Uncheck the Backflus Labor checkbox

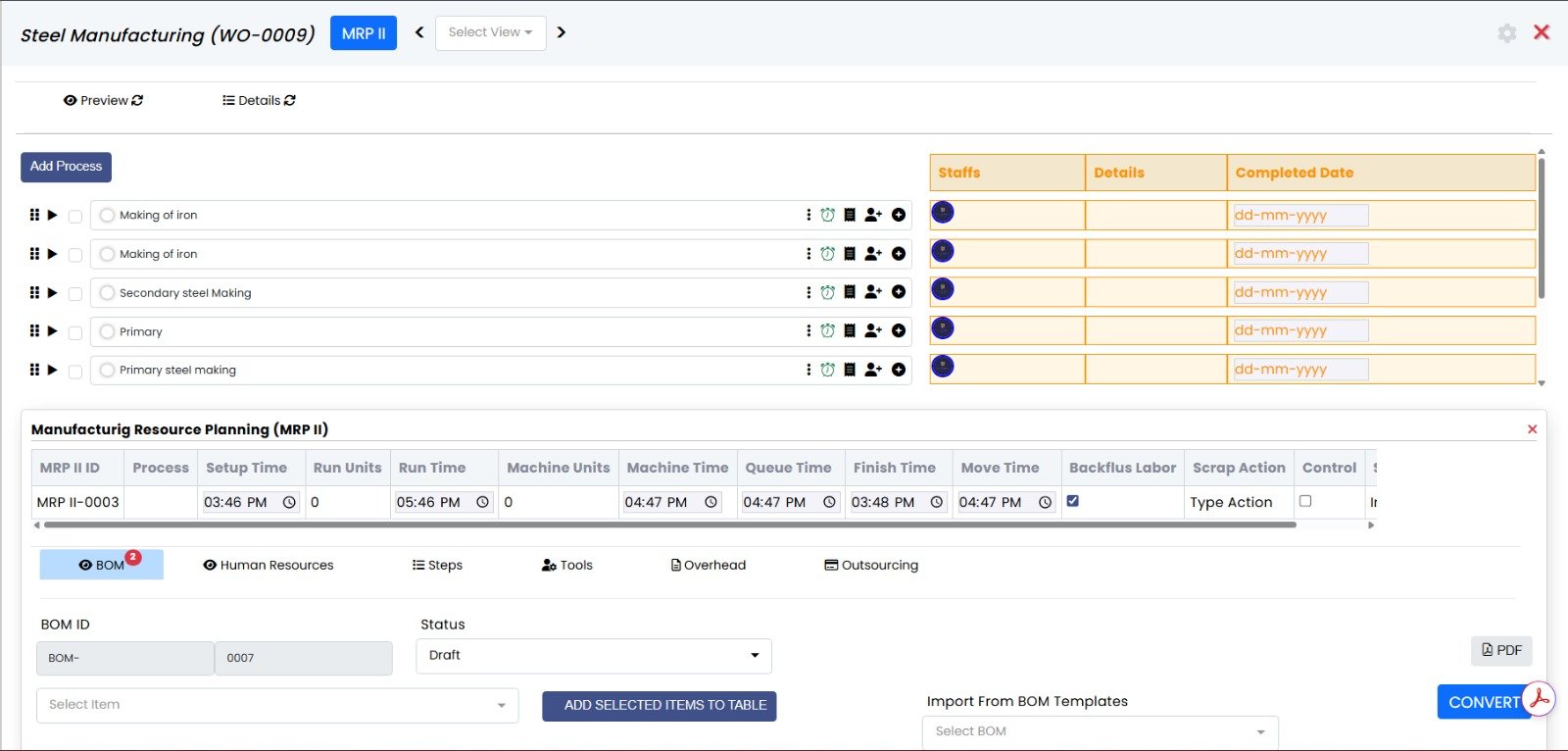(x=1073, y=501)
